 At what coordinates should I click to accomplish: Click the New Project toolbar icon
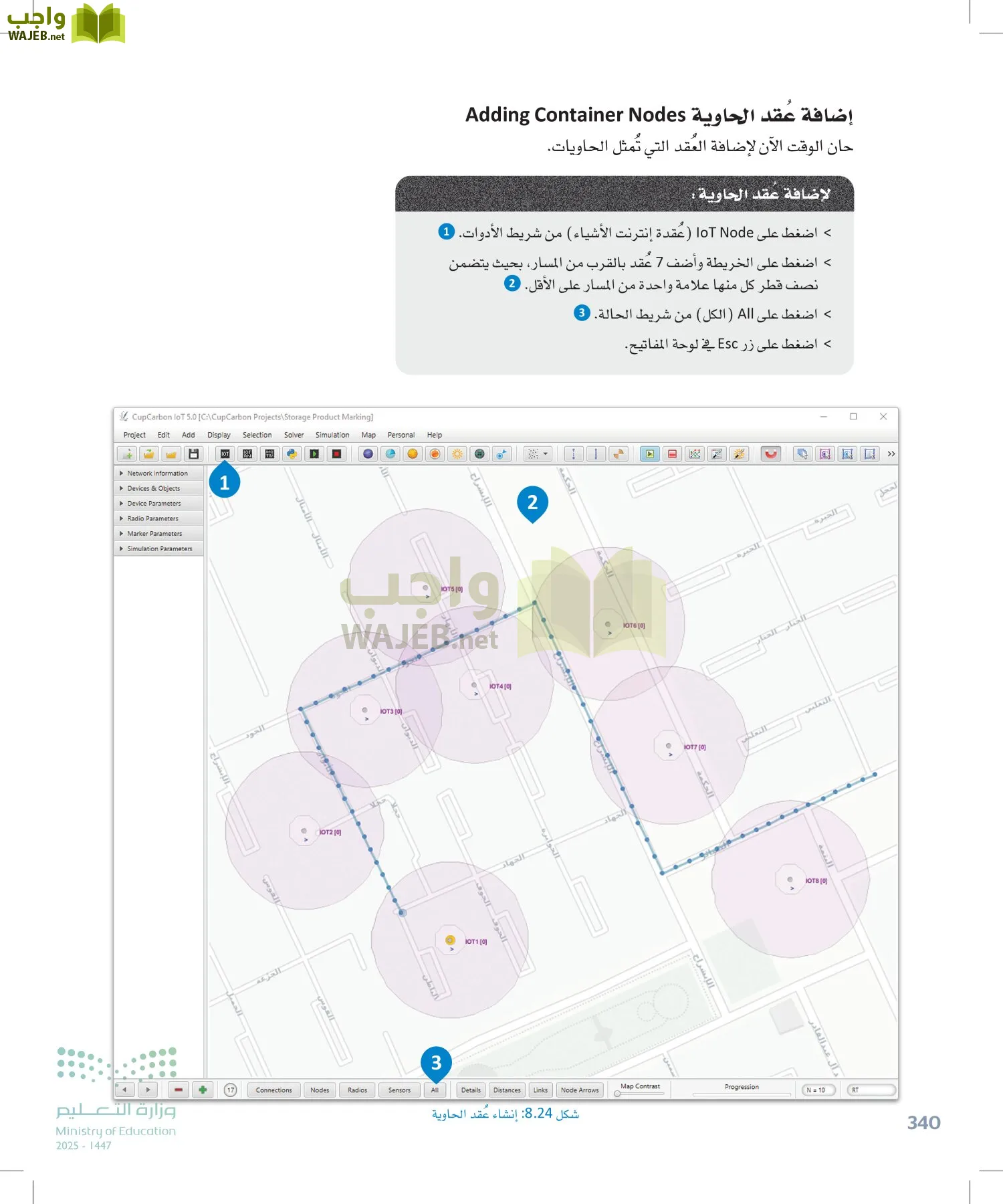127,454
